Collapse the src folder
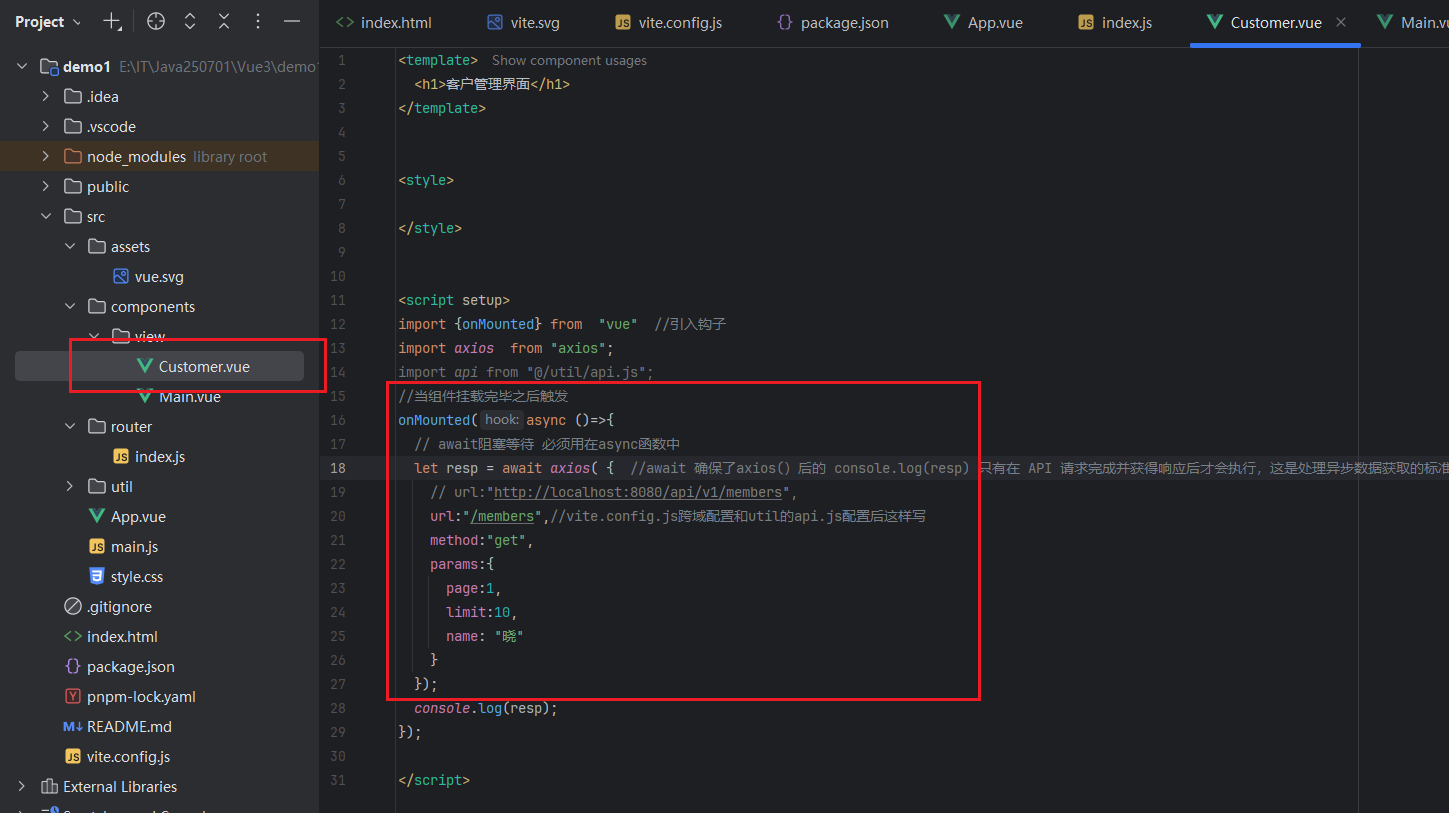 [46, 217]
